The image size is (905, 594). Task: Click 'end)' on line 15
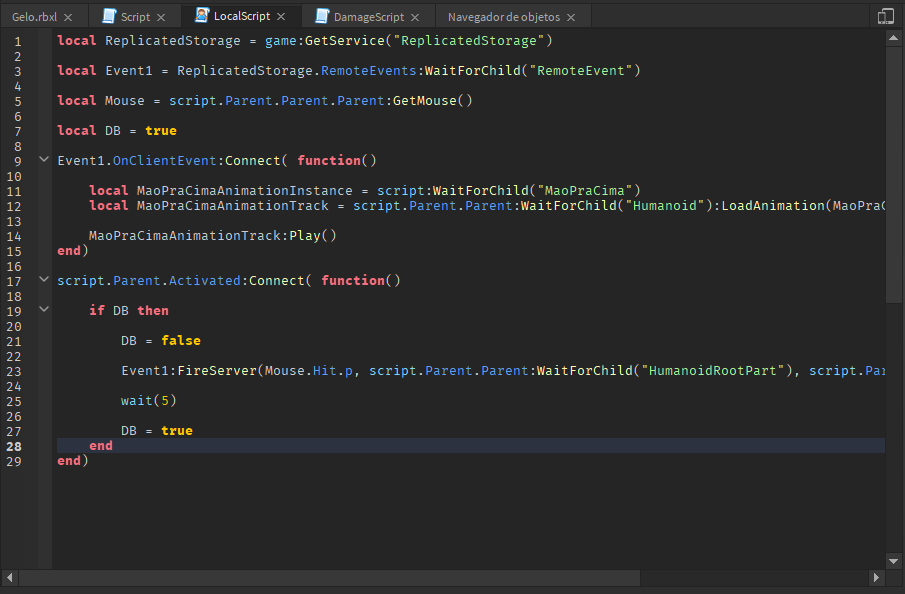click(73, 251)
